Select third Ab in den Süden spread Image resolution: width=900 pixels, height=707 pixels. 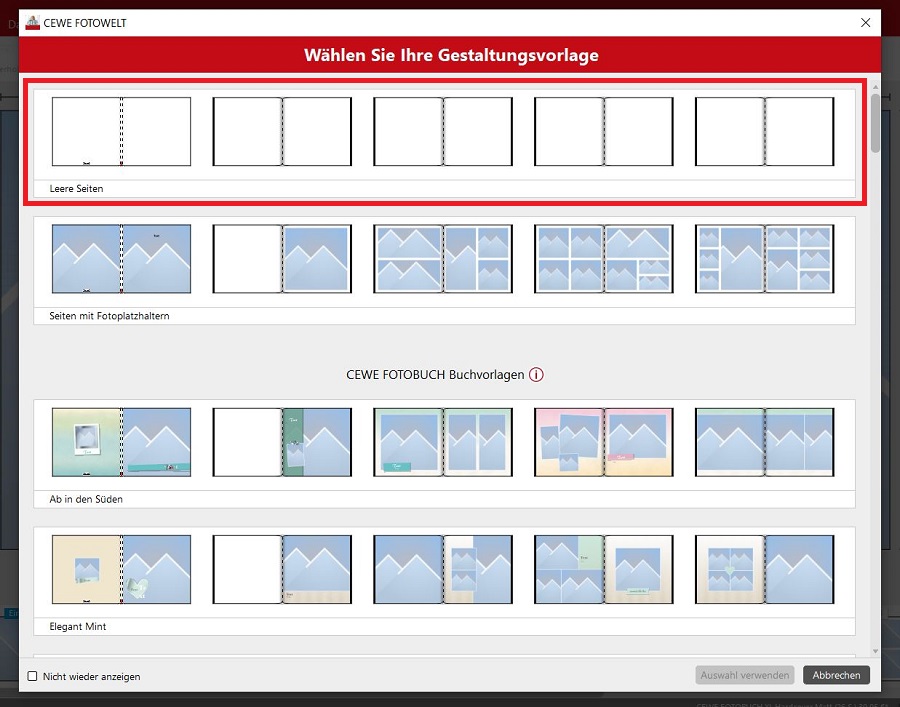[x=443, y=442]
